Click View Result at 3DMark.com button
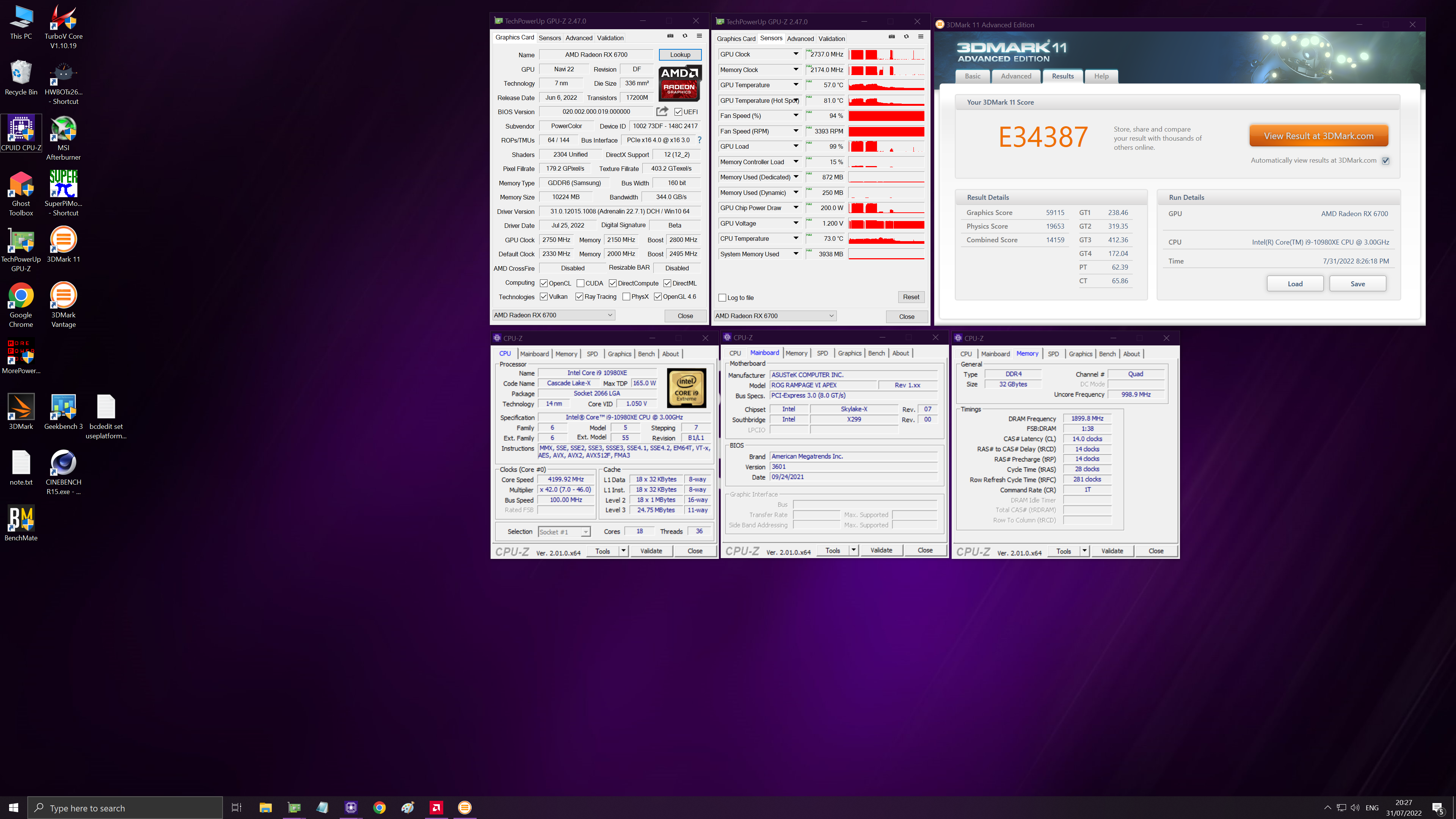The height and width of the screenshot is (819, 1456). point(1318,136)
